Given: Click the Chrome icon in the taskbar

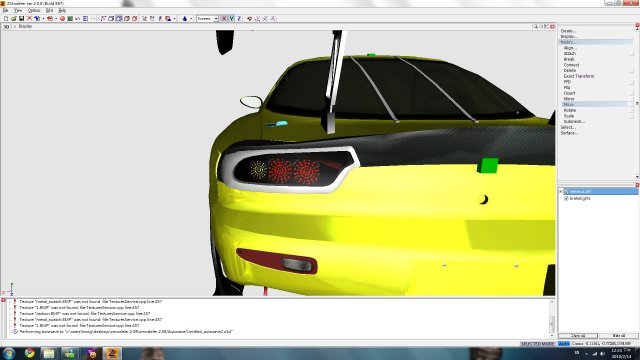Looking at the screenshot, I should click(29, 353).
